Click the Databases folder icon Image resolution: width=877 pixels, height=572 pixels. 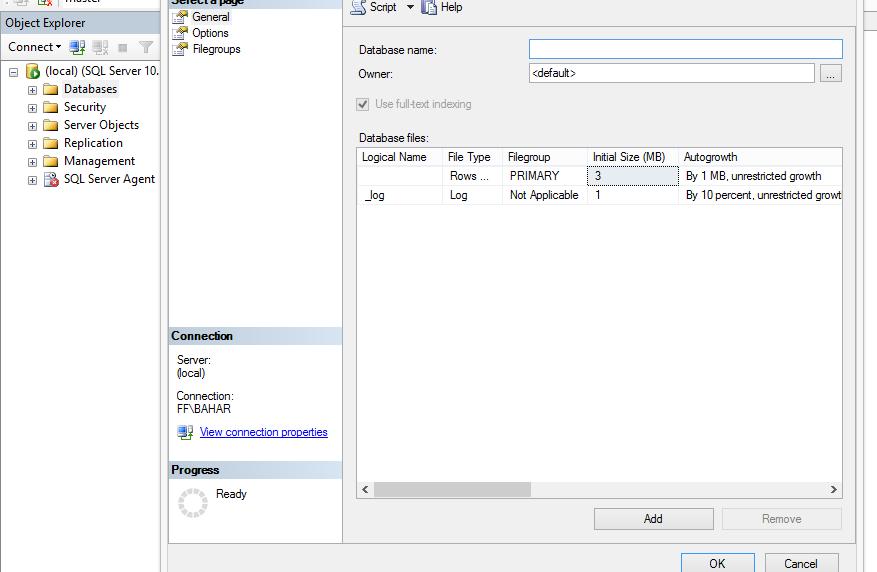[50, 89]
